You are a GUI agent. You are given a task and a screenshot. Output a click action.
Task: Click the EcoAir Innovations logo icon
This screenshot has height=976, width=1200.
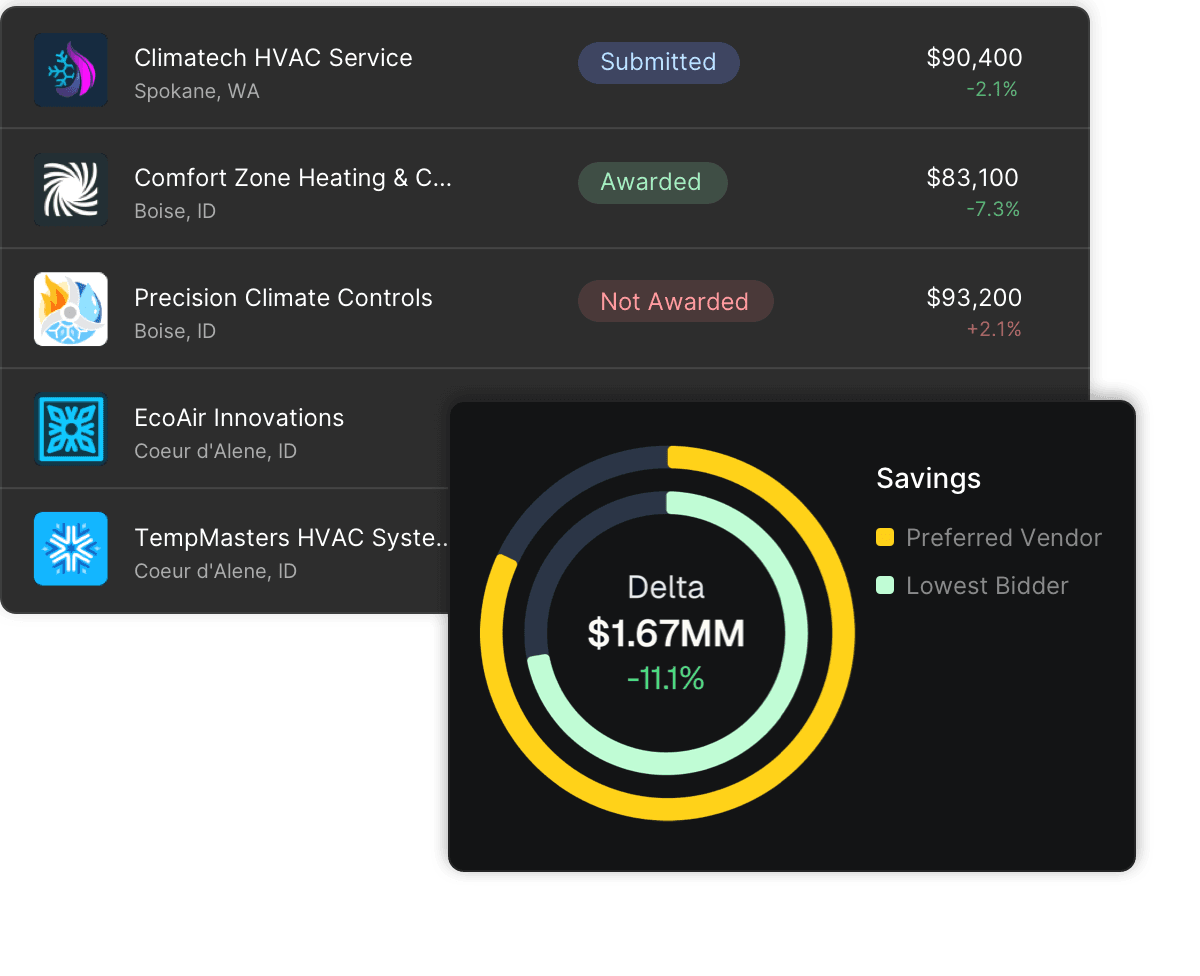pyautogui.click(x=71, y=430)
